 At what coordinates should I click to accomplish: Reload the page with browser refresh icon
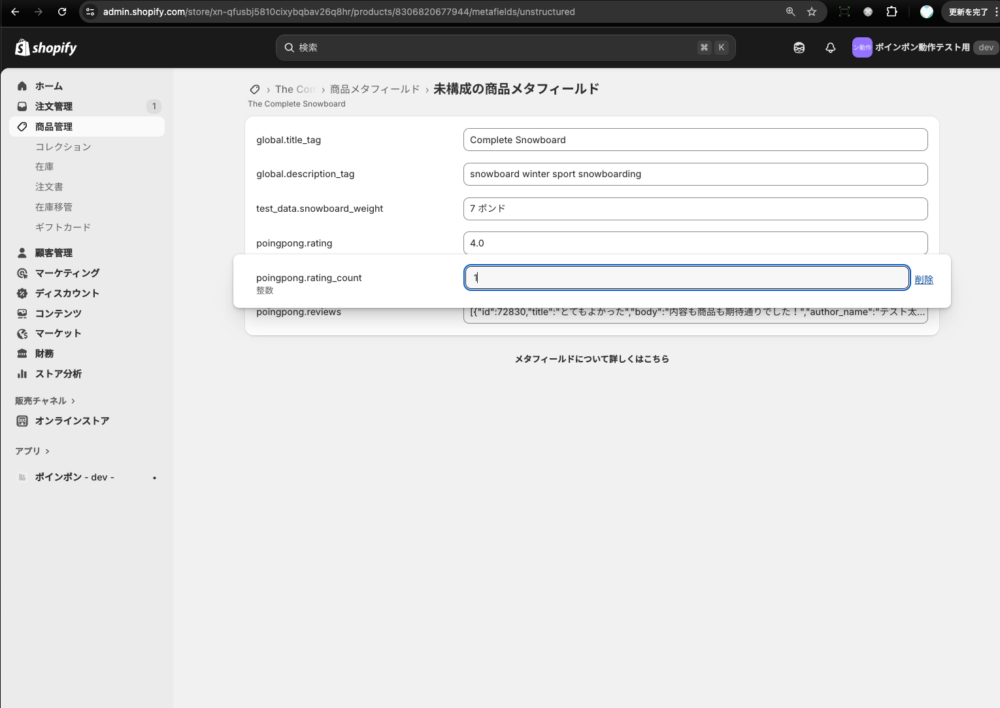tap(62, 12)
